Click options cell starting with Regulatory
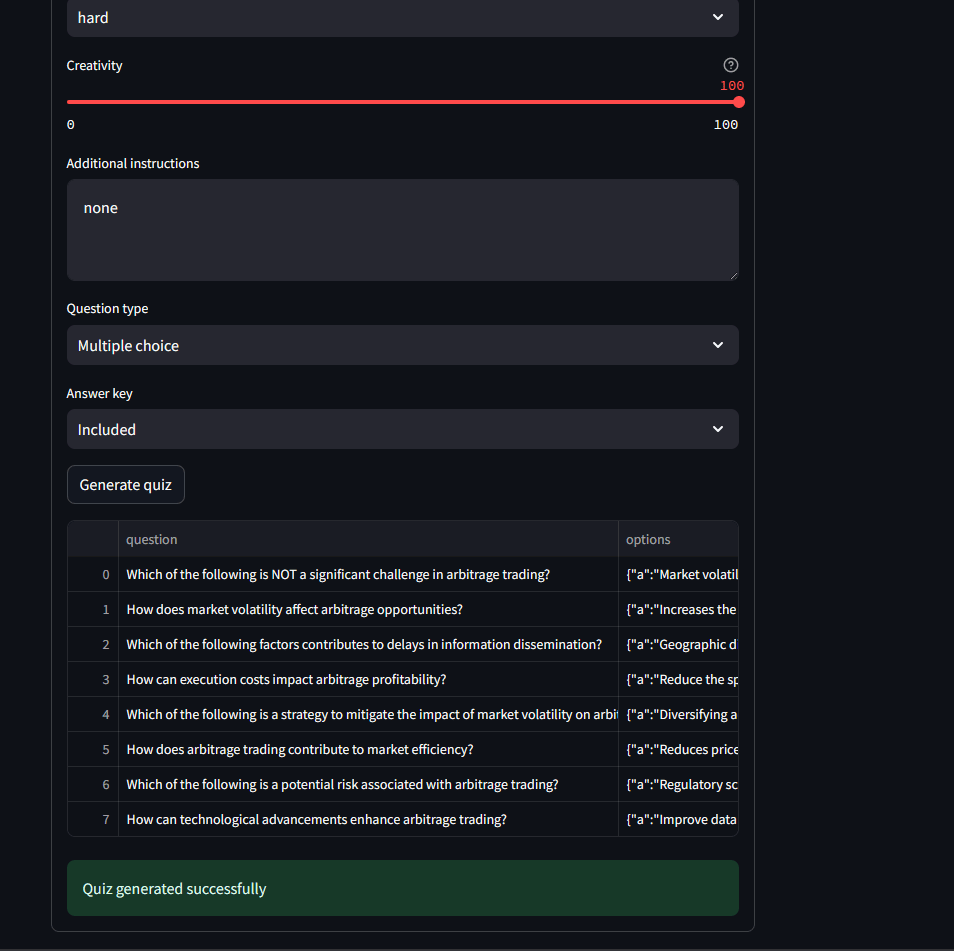 tap(678, 784)
